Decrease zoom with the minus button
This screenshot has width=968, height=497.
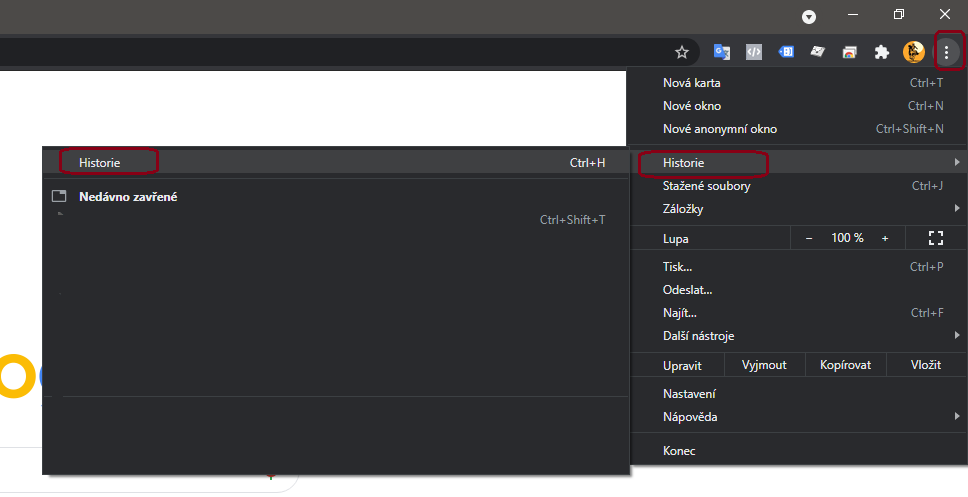(x=809, y=238)
